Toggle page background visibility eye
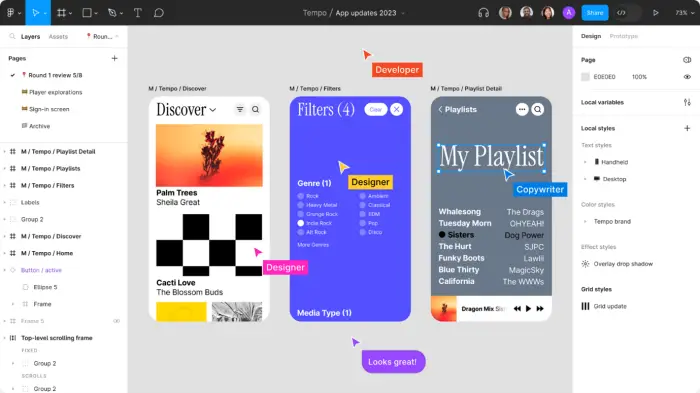700x393 pixels. point(687,77)
